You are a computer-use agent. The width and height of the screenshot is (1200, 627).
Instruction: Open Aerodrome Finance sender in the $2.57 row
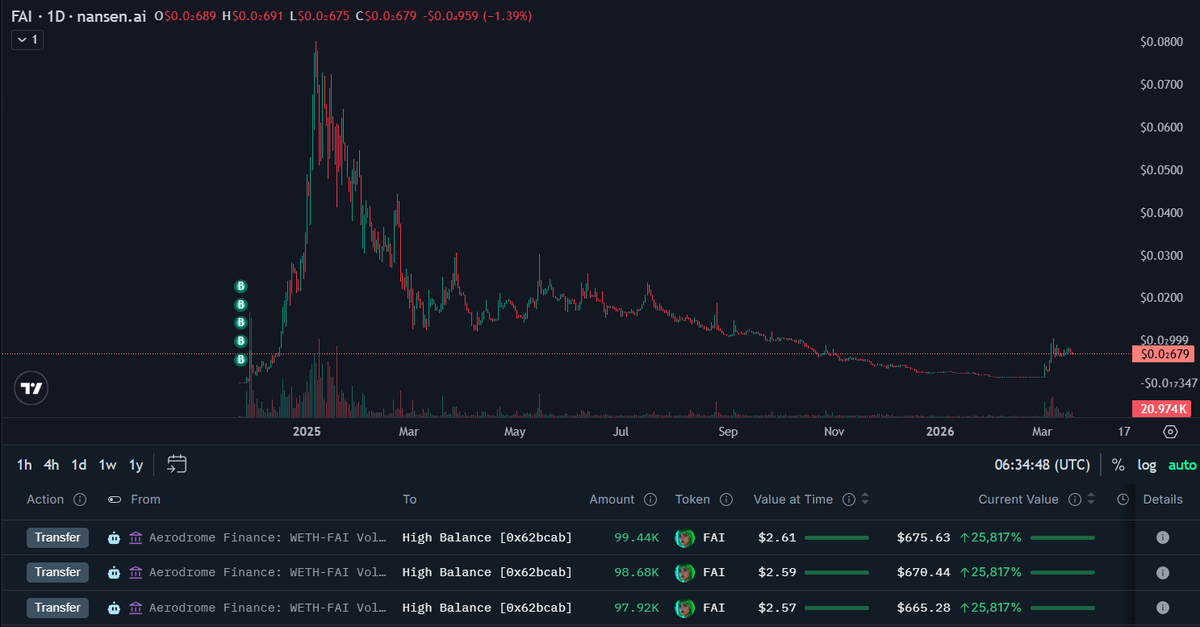[267, 607]
